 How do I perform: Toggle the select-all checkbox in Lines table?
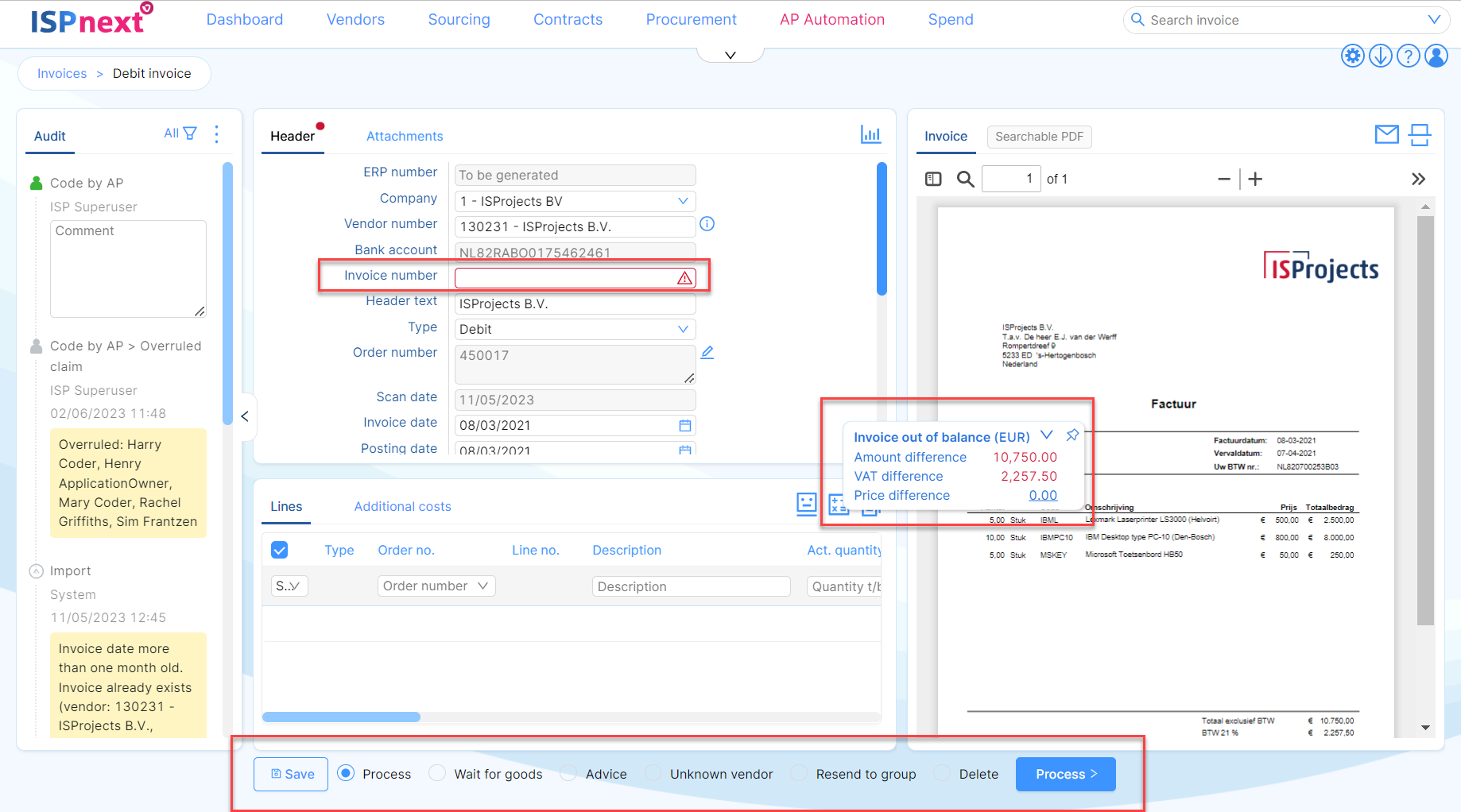[x=280, y=550]
